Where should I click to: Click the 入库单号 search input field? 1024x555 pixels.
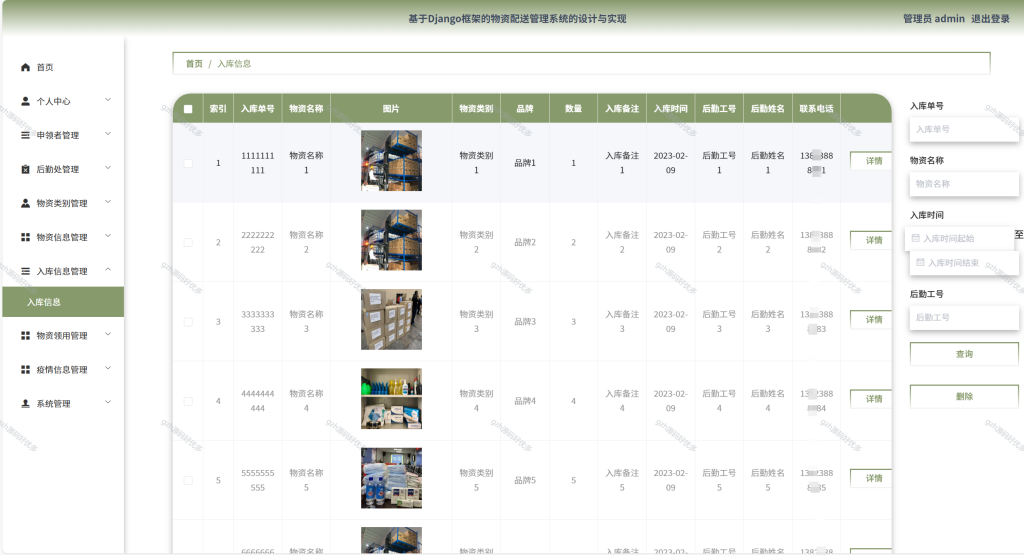coord(964,129)
